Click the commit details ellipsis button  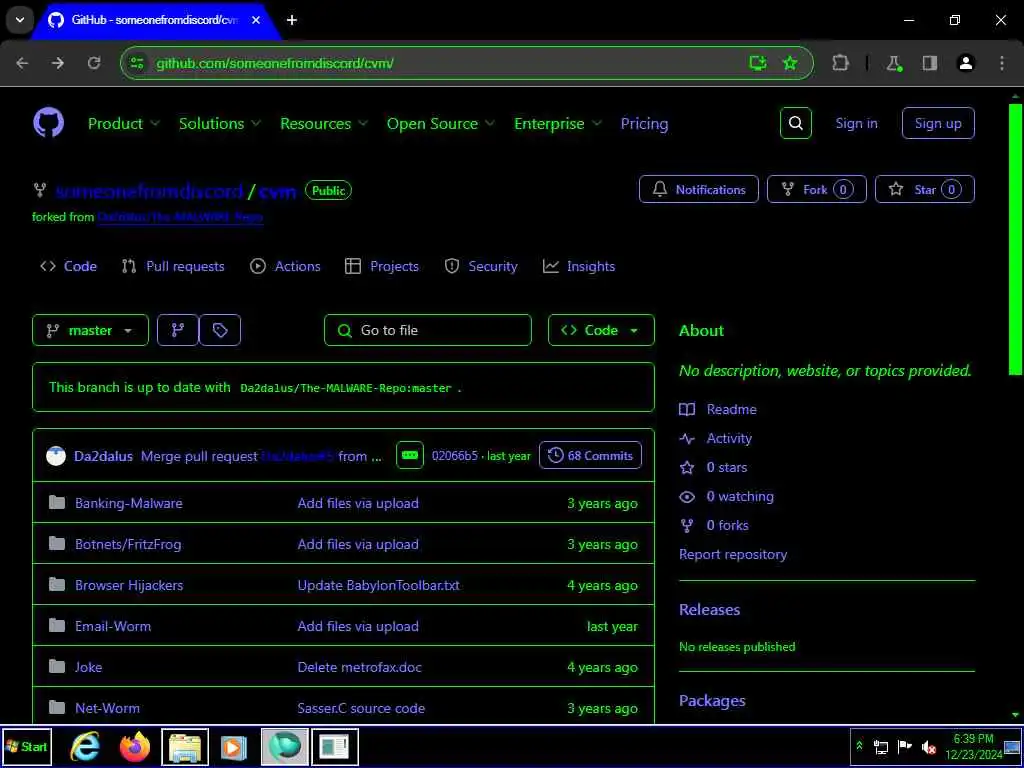click(x=410, y=456)
